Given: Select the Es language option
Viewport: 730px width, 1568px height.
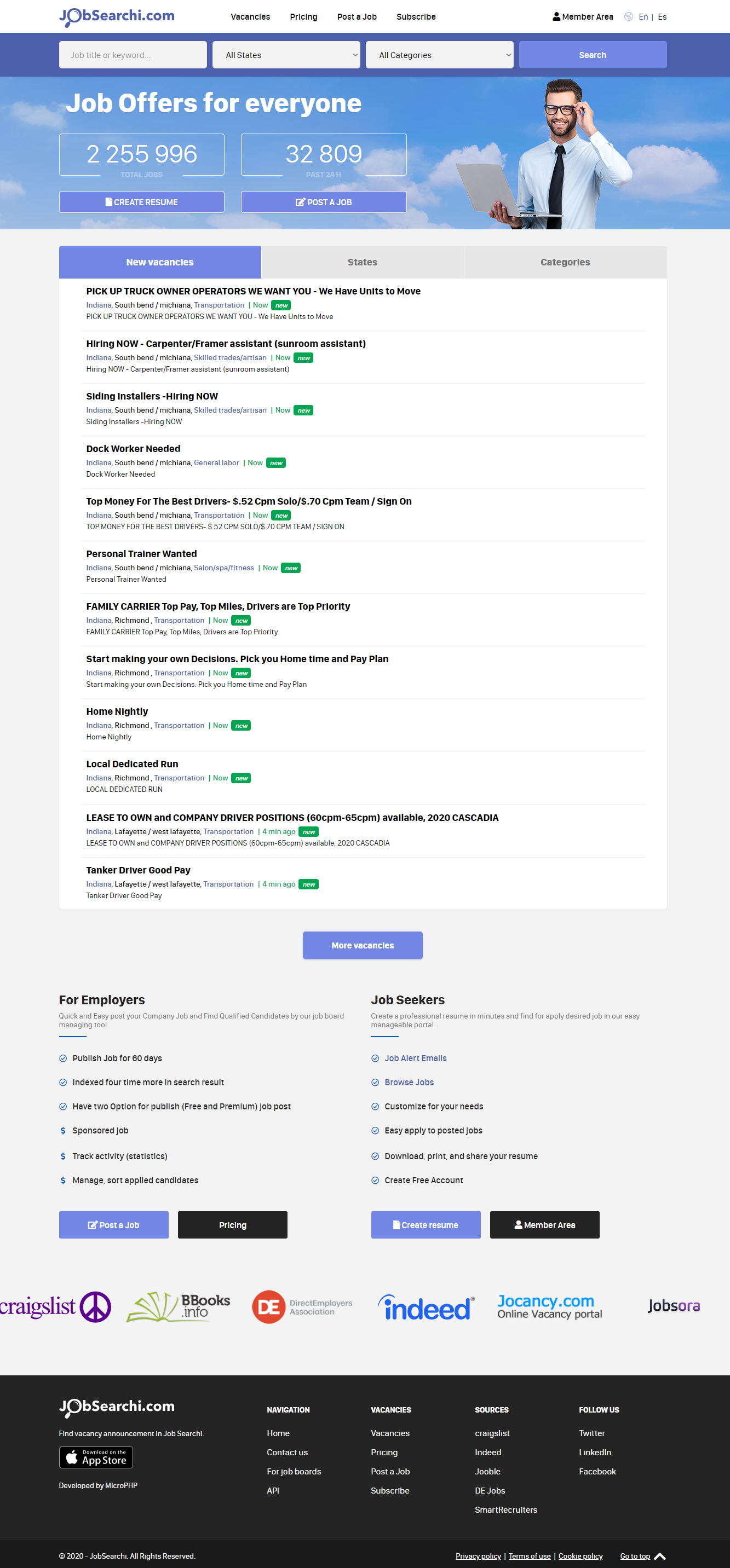Looking at the screenshot, I should tap(662, 16).
